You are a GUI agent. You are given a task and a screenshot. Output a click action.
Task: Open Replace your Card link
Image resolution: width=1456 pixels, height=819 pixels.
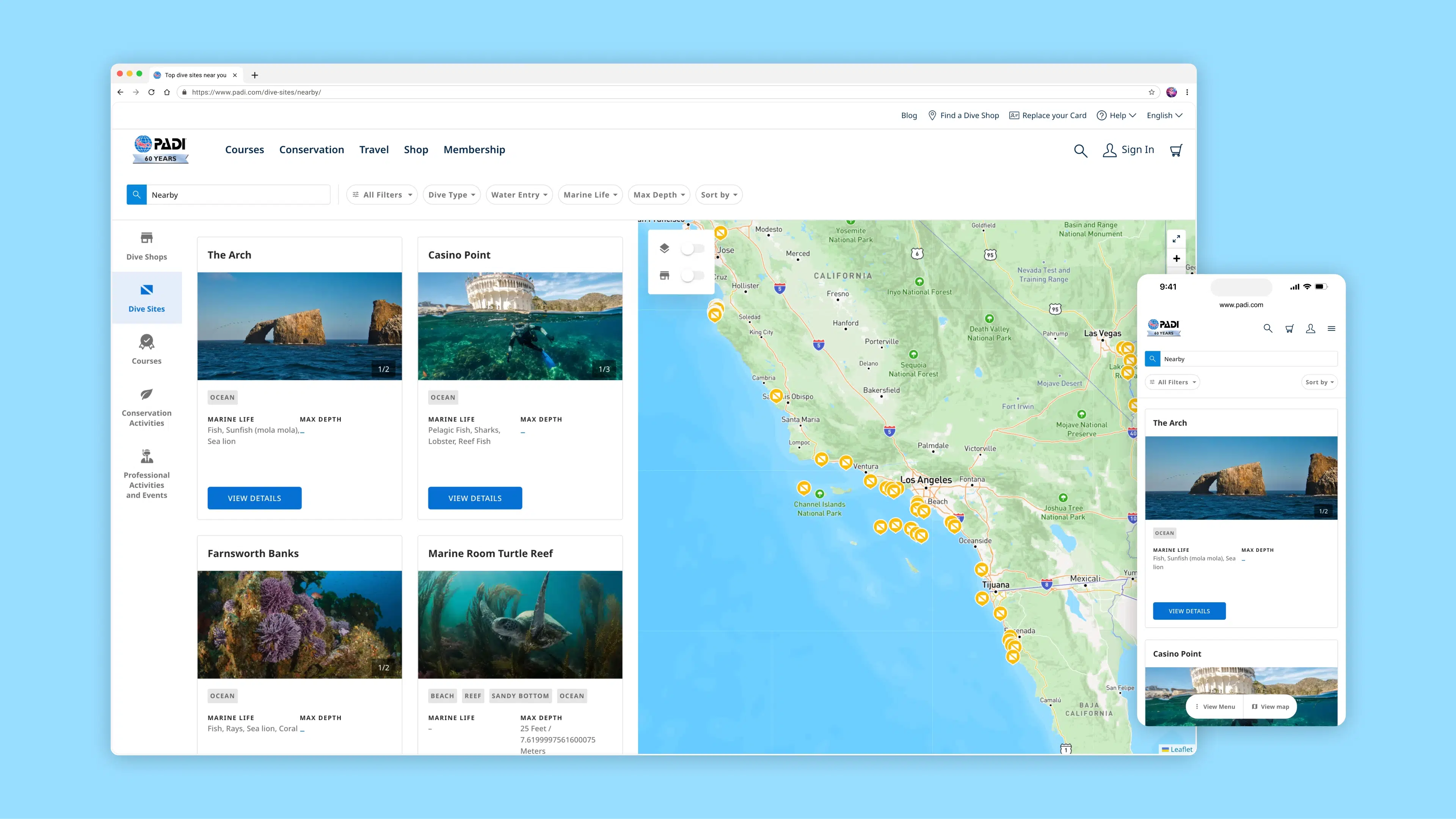(x=1047, y=115)
